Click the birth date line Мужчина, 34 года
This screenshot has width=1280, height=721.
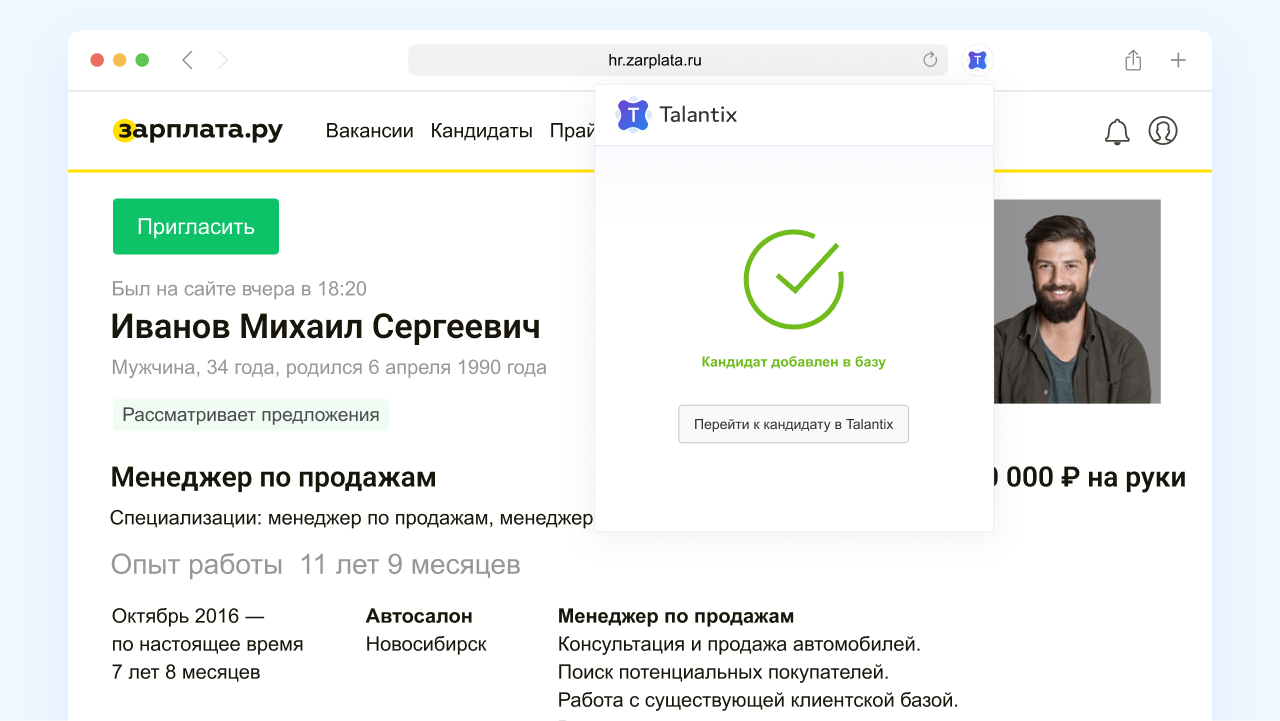[329, 368]
